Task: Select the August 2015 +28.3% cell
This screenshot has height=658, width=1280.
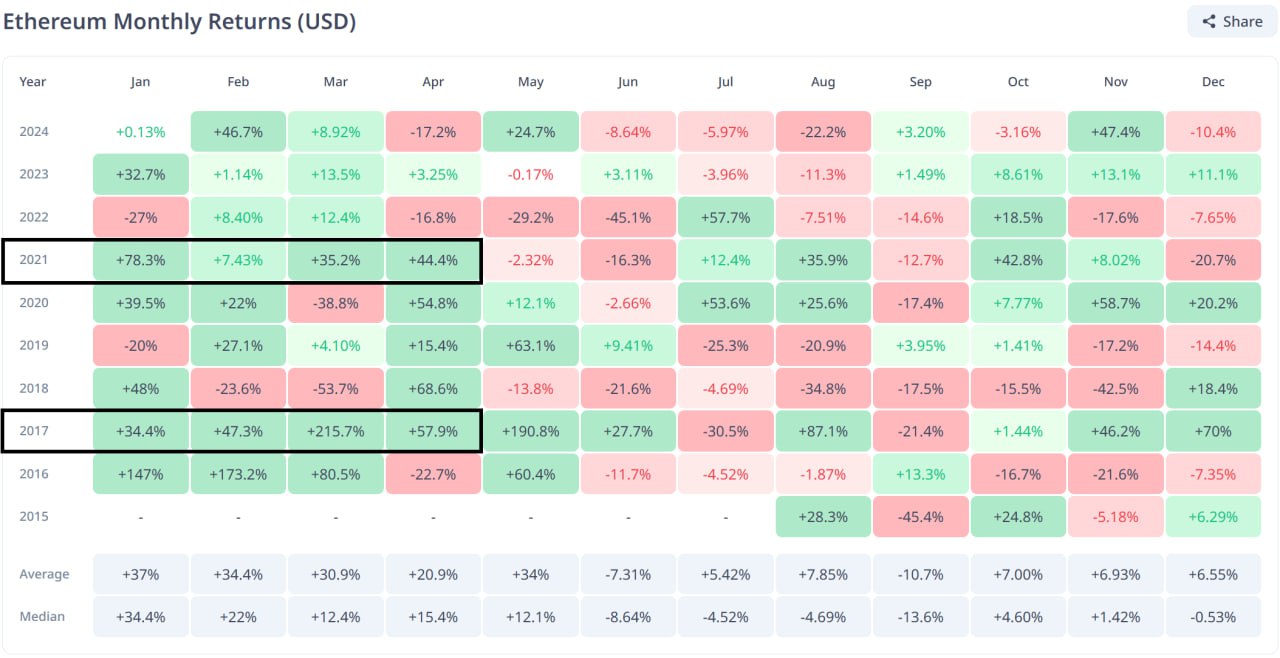Action: tap(823, 516)
